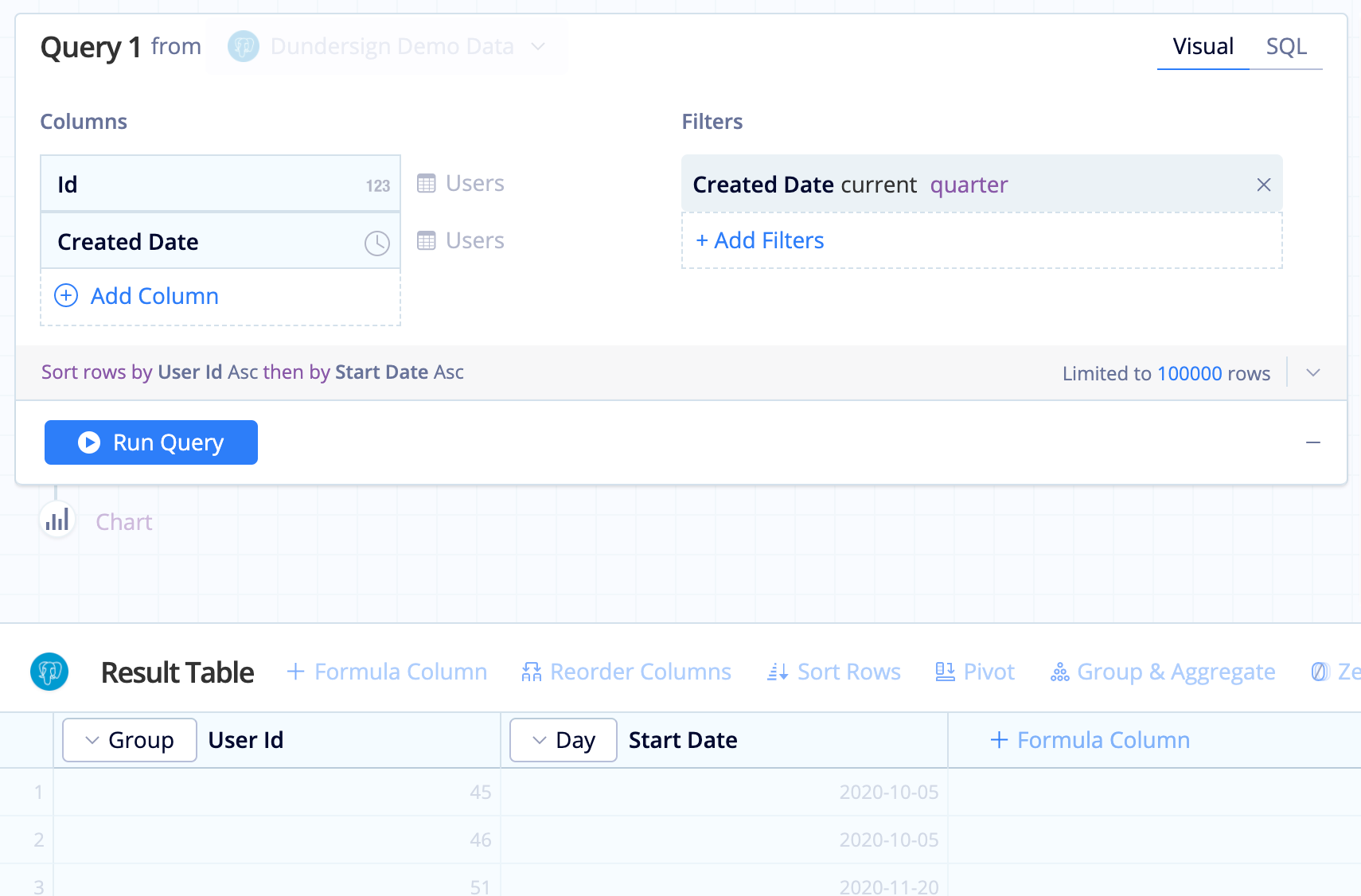This screenshot has width=1361, height=896.
Task: Click the Run Query button
Action: click(151, 442)
